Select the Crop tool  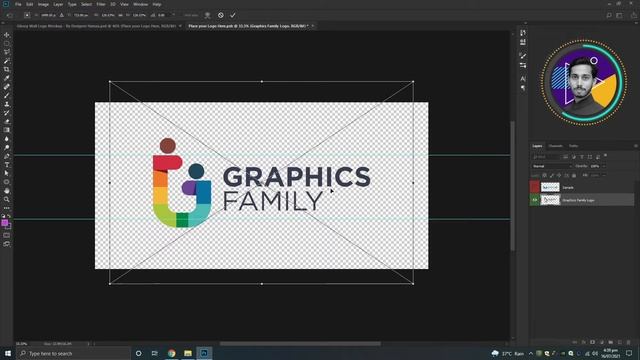[x=7, y=69]
